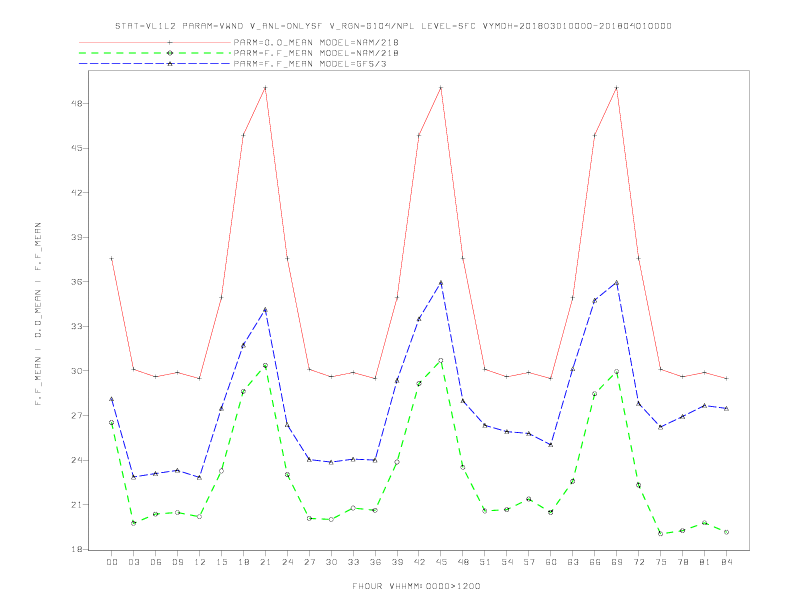Click the green circle marker at hour 69
Image resolution: width=792 pixels, height=612 pixels.
point(617,372)
